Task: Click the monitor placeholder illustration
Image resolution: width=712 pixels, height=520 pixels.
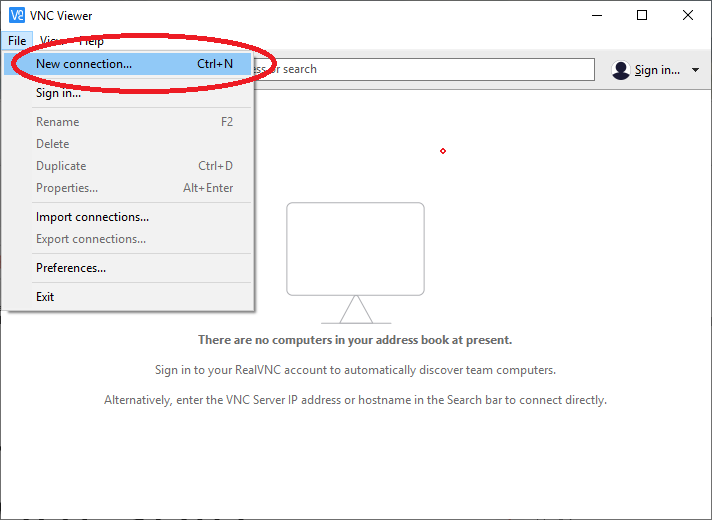Action: coord(356,263)
